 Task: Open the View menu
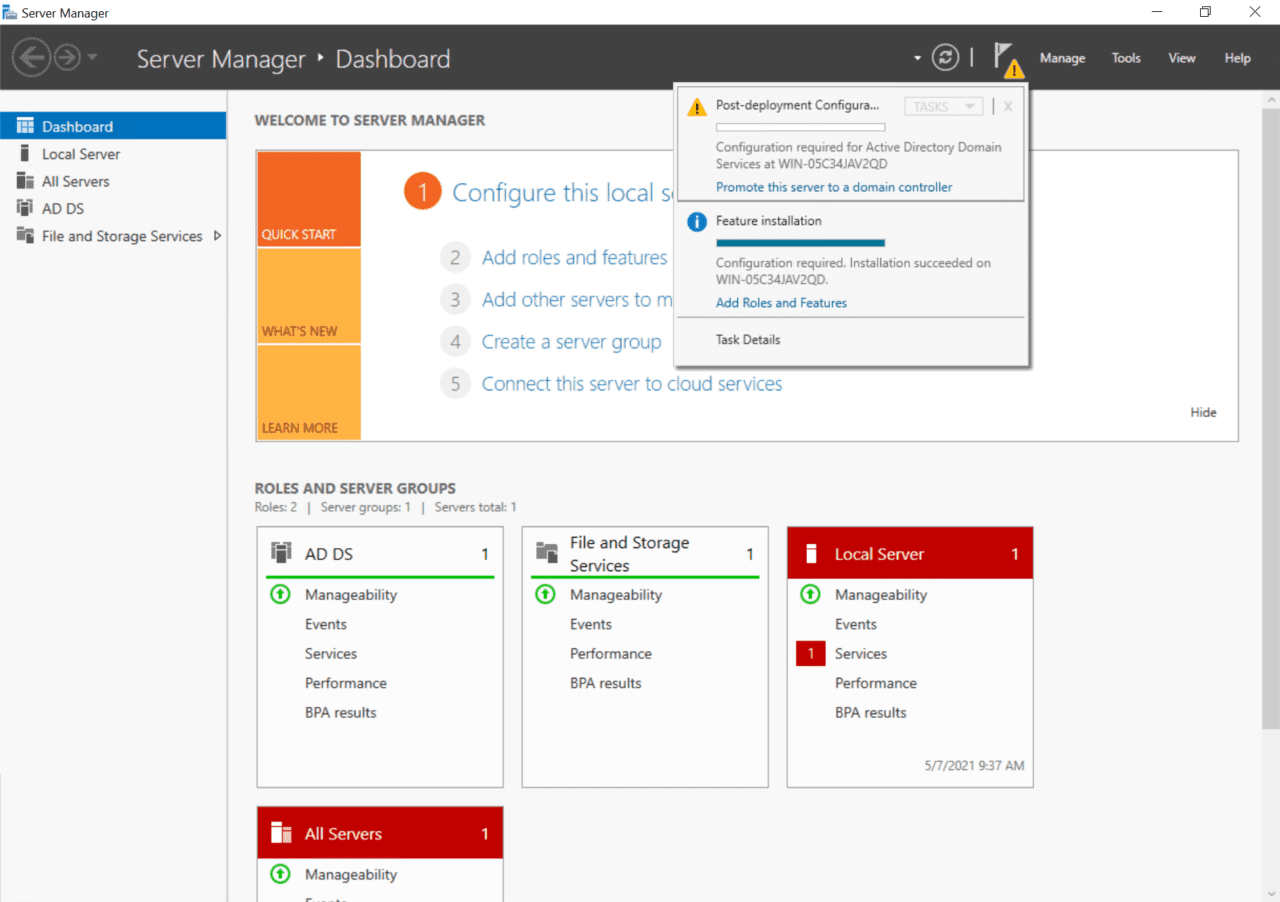click(x=1182, y=58)
